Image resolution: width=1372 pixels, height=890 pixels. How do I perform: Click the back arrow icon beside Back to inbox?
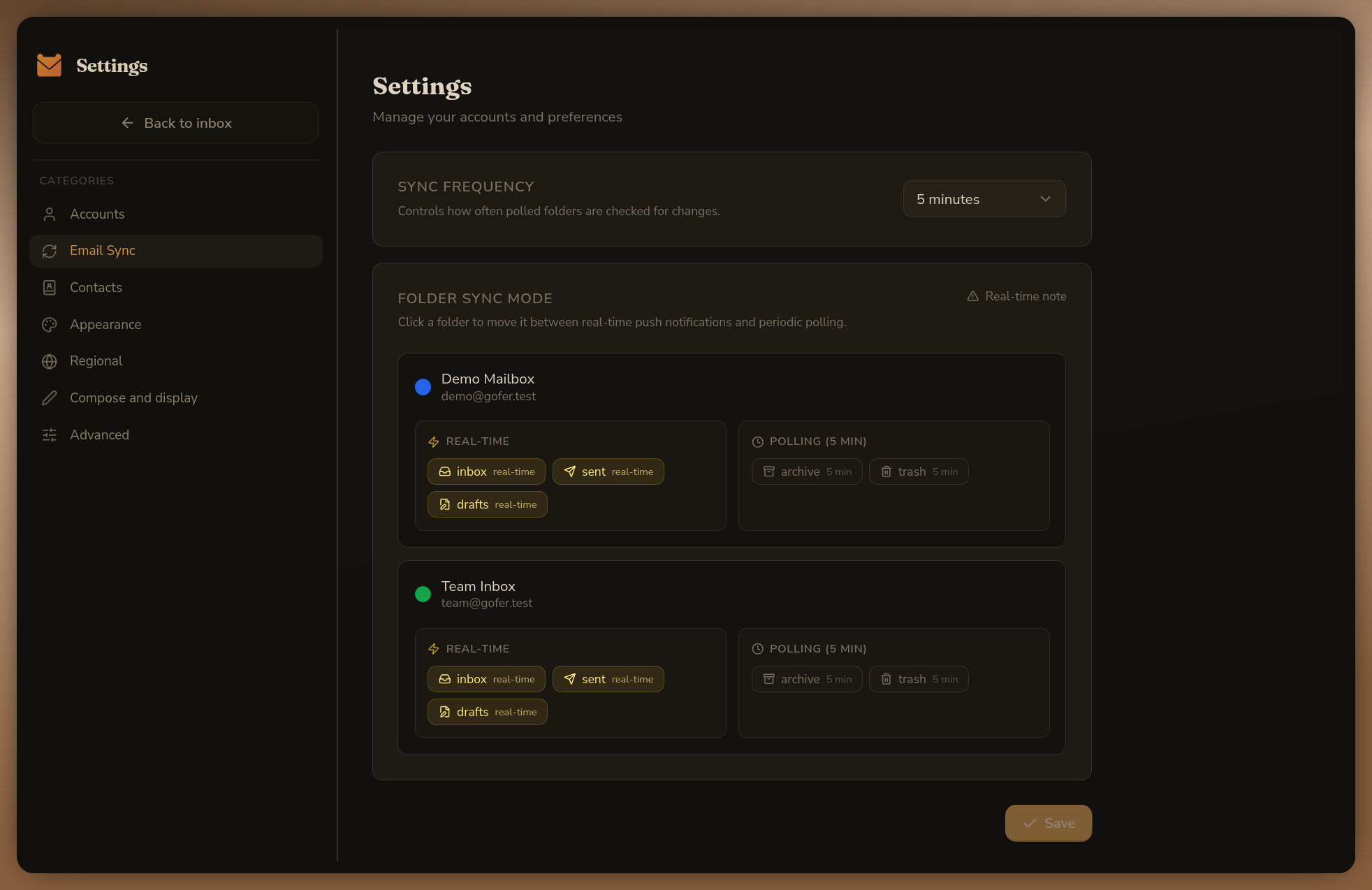[x=127, y=123]
